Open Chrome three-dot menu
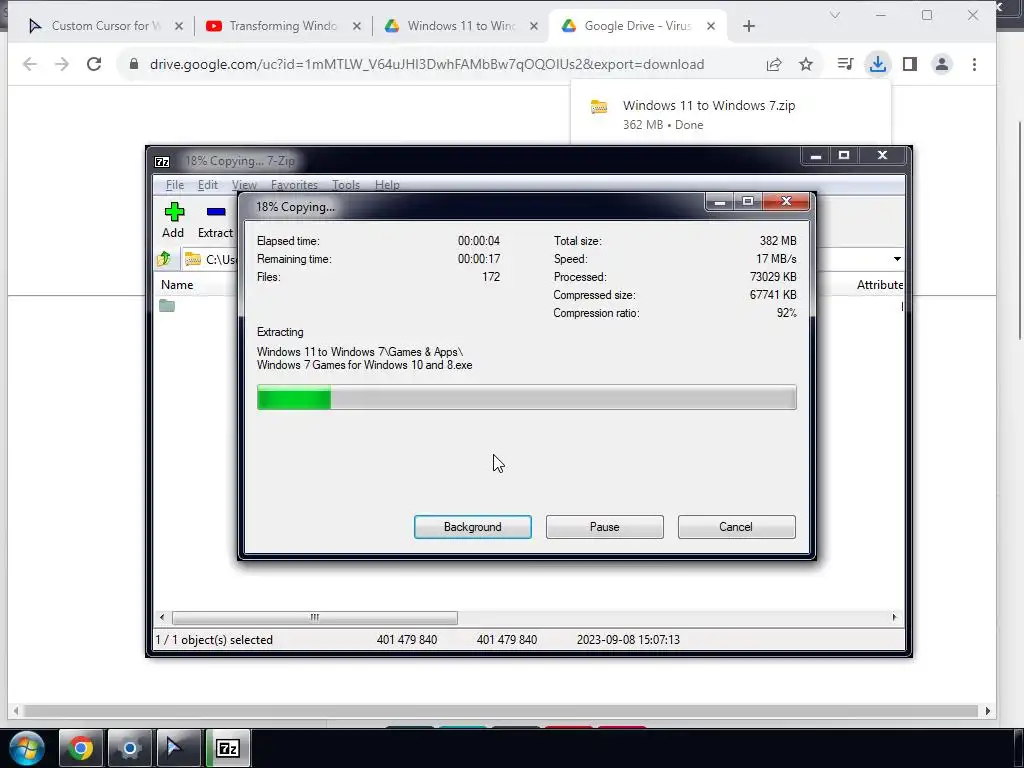 [974, 64]
